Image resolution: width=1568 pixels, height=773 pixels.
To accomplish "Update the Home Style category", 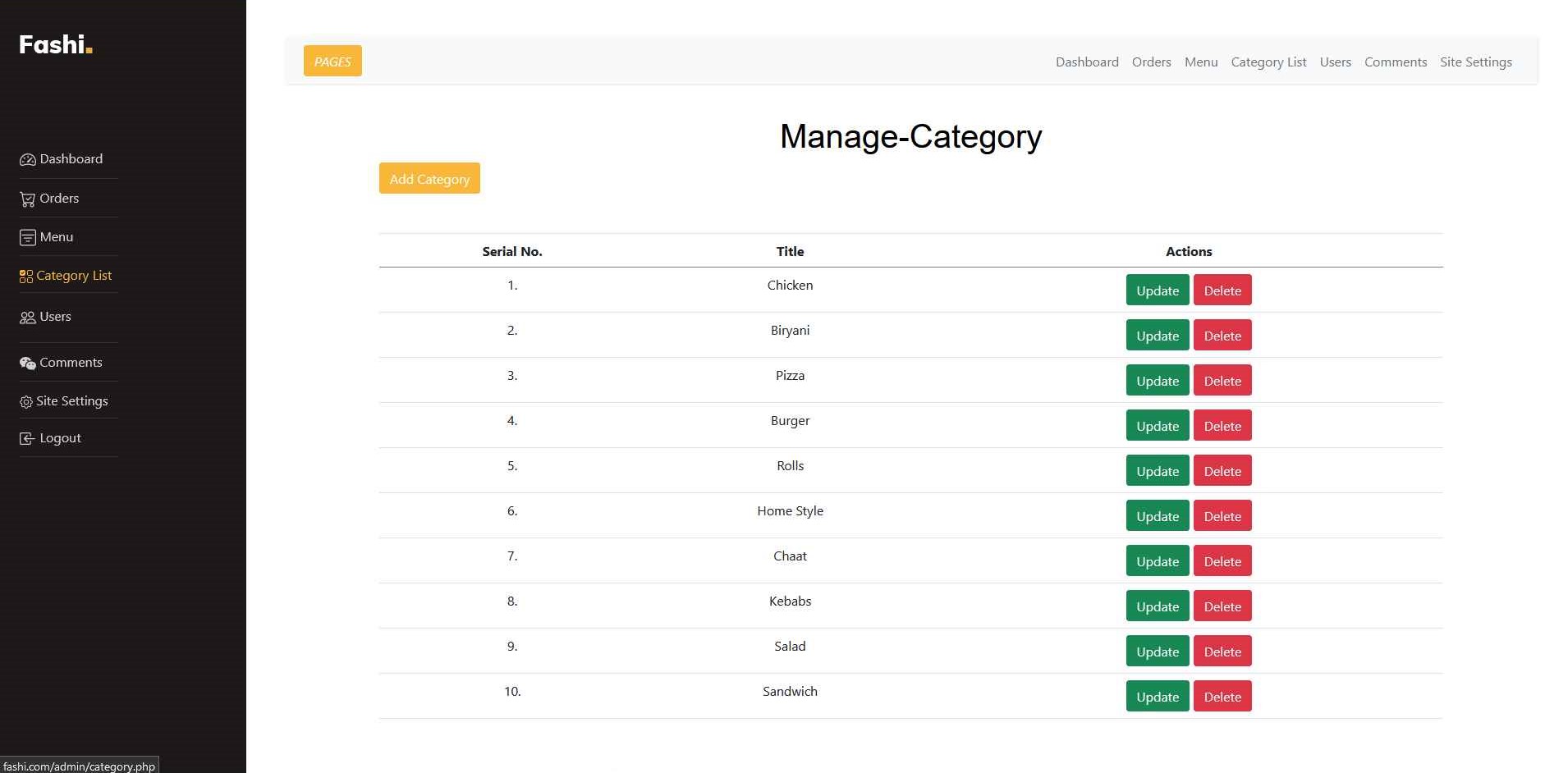I will click(x=1157, y=516).
